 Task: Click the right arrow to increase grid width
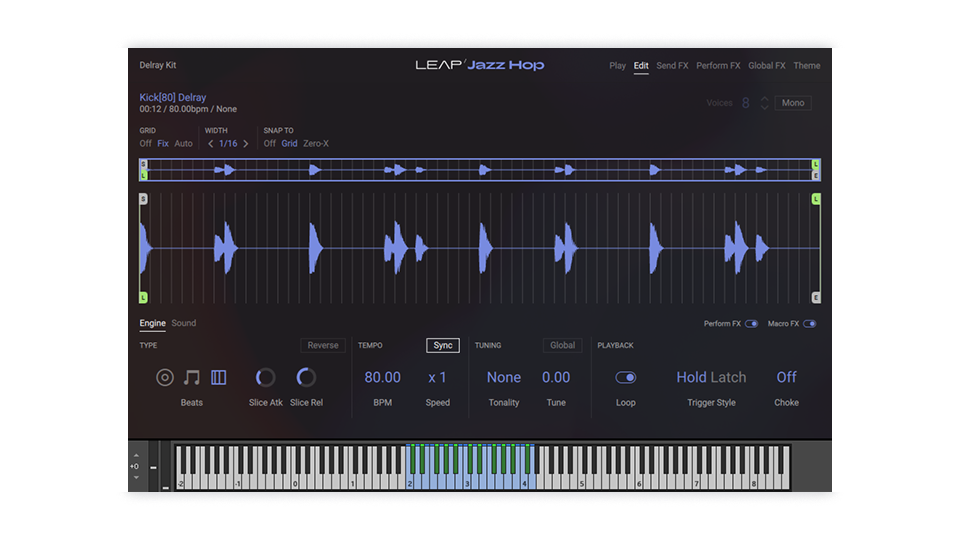(x=246, y=144)
